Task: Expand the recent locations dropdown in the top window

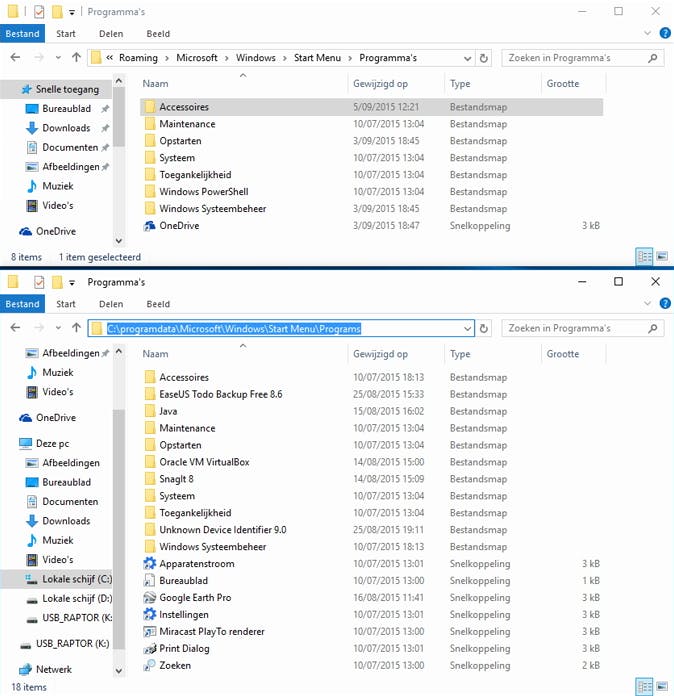Action: (58, 58)
